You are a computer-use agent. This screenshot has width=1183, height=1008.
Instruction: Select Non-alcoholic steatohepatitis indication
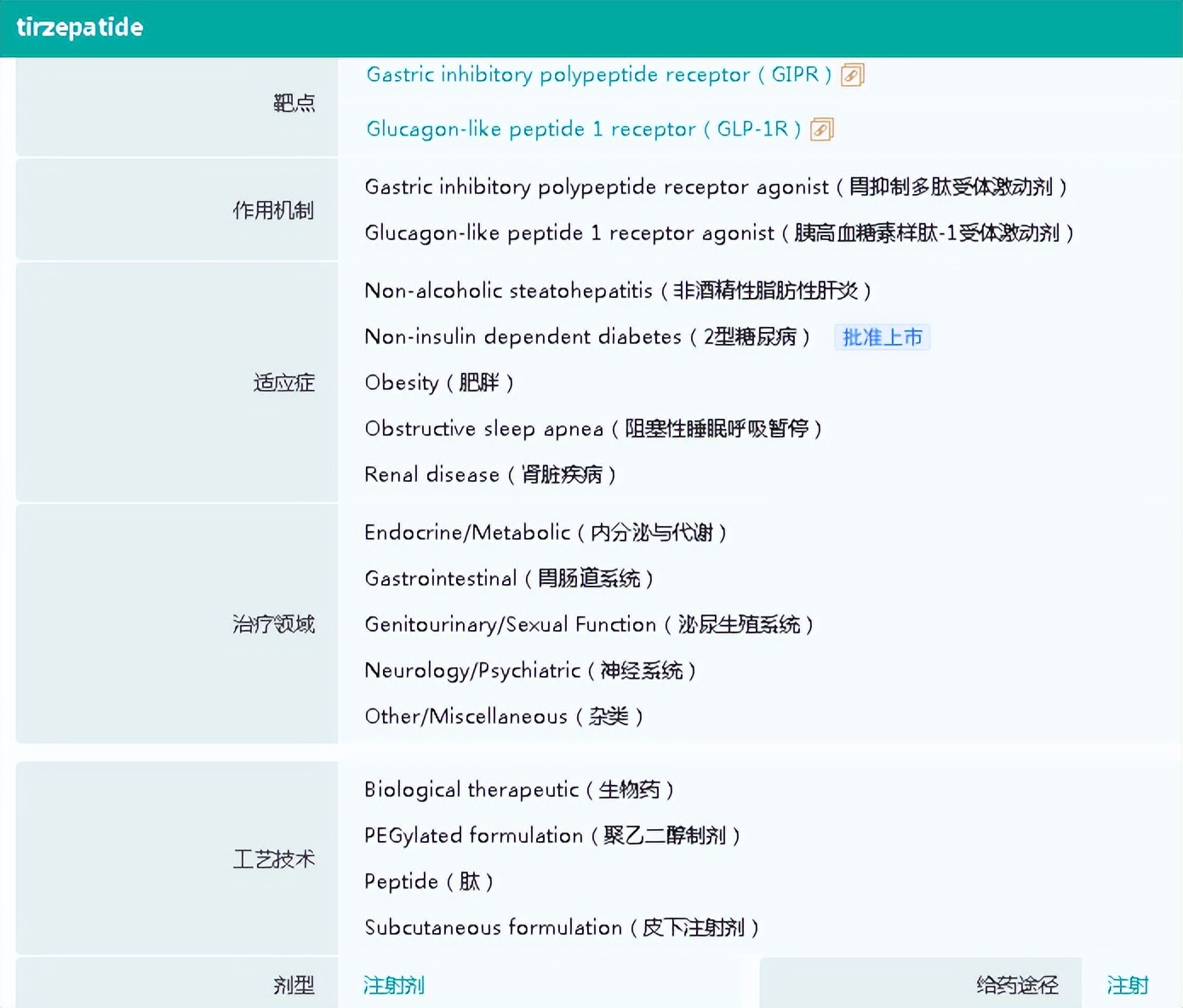(617, 290)
